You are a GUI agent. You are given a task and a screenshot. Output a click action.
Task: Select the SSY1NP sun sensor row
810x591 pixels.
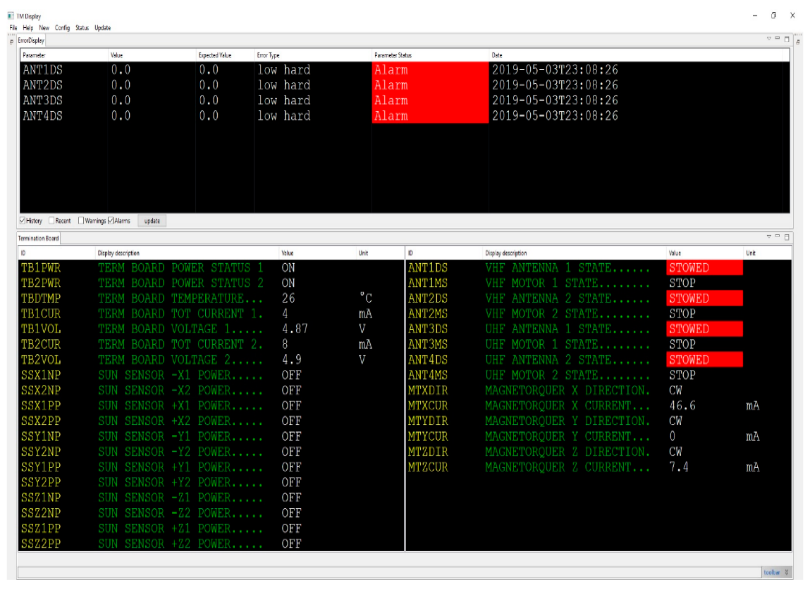211,437
